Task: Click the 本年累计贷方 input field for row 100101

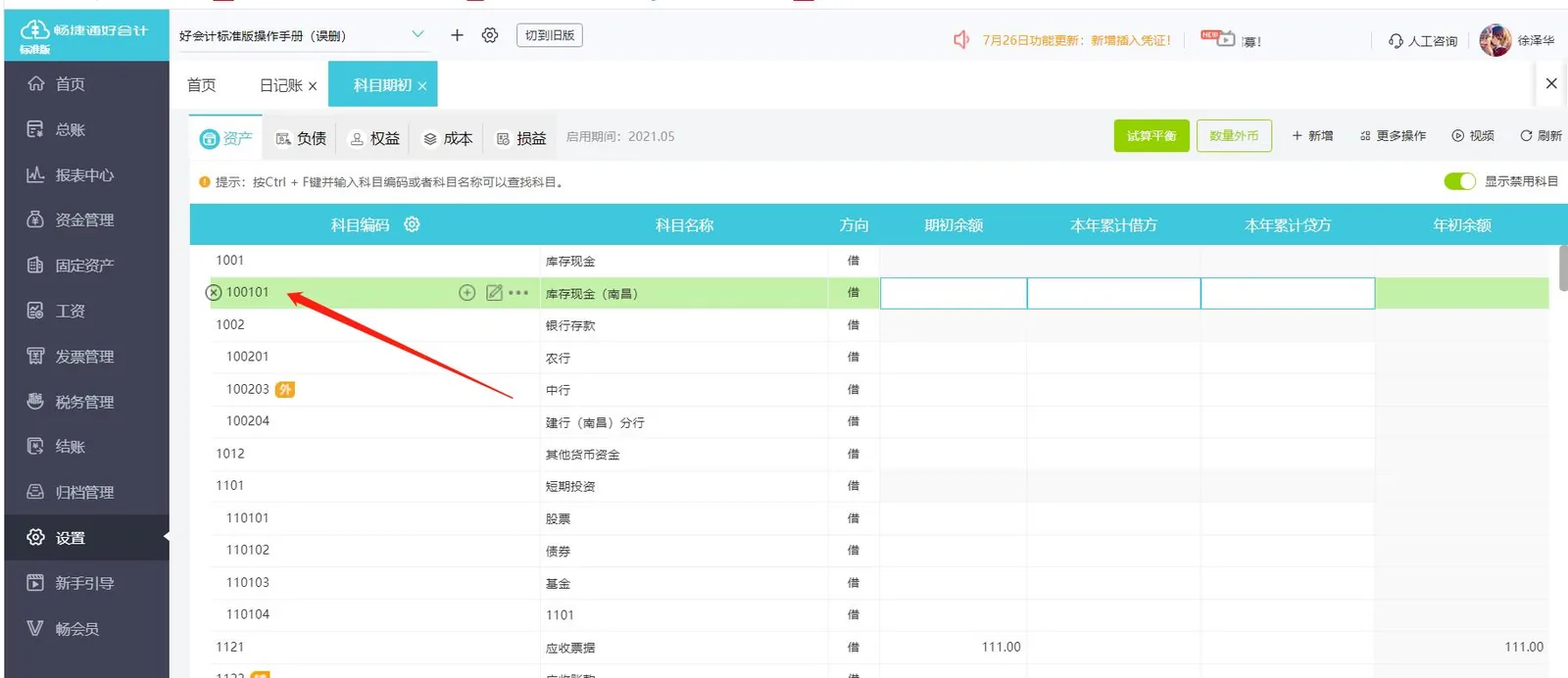Action: point(1288,293)
